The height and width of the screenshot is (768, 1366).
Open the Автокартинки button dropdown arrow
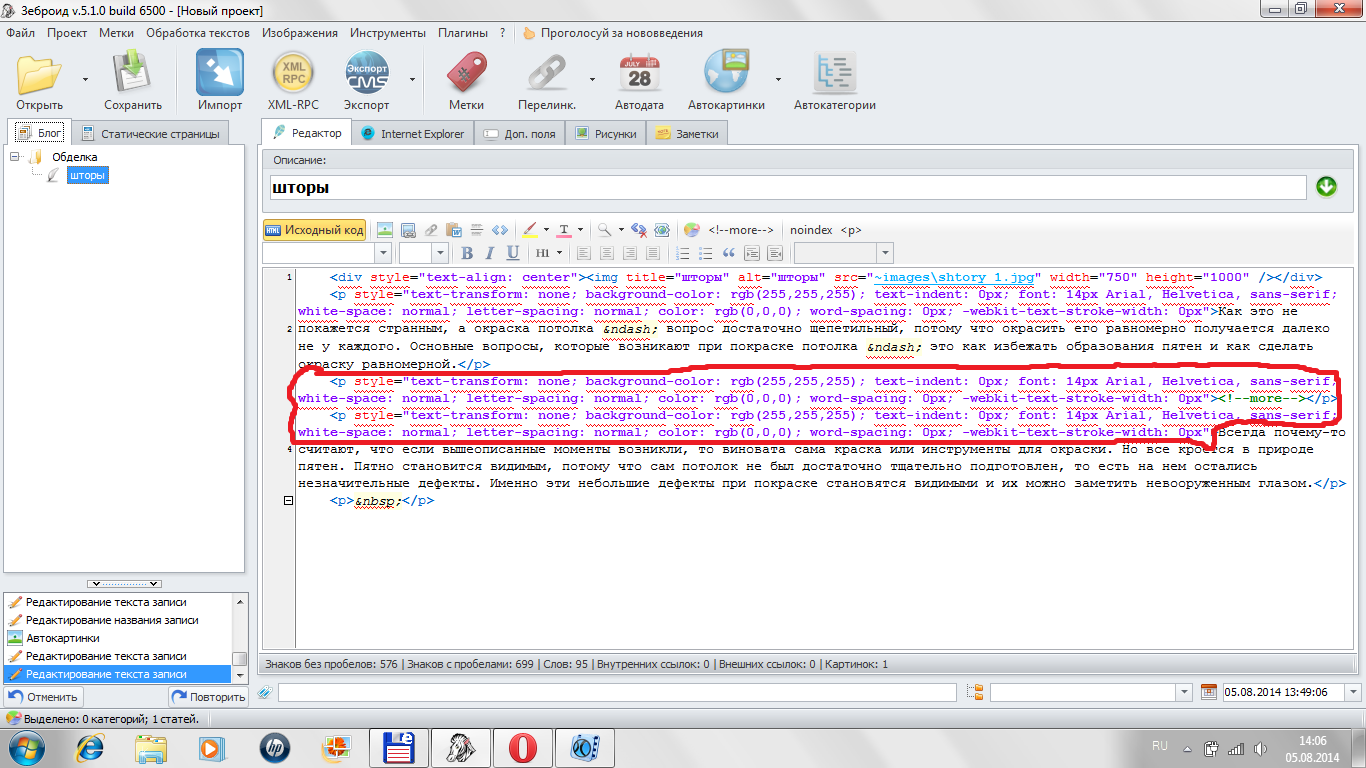(778, 79)
